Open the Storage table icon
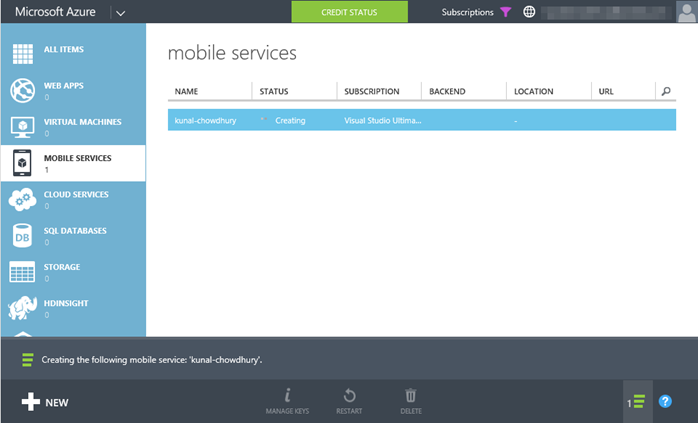Viewport: 698px width, 423px height. coord(22,272)
